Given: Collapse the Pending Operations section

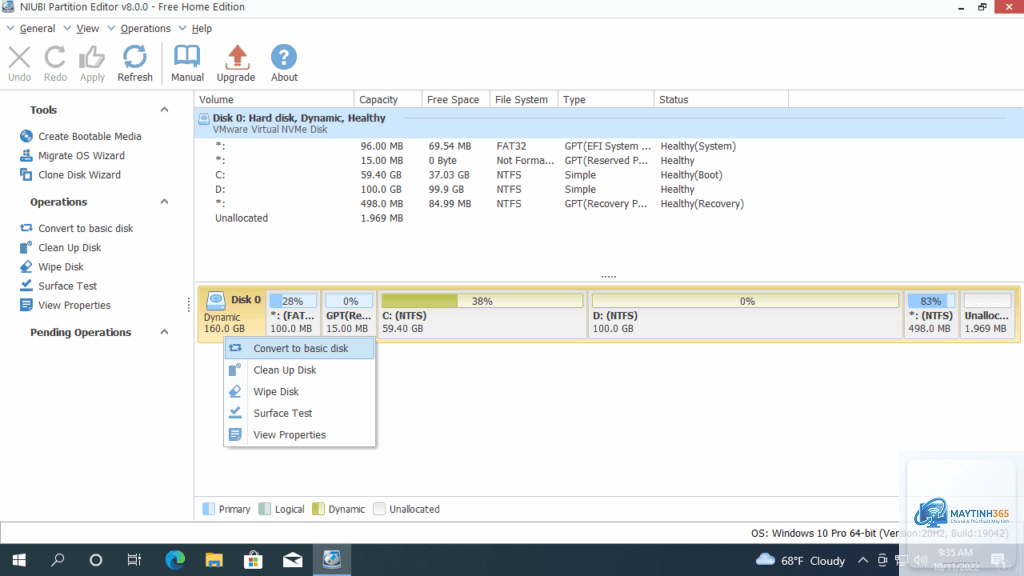Looking at the screenshot, I should (164, 332).
